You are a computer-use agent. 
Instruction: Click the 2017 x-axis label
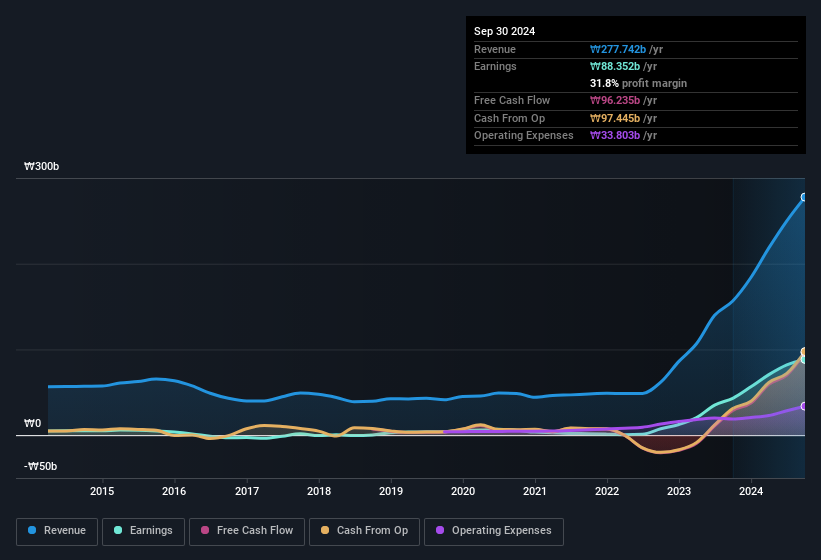point(247,491)
